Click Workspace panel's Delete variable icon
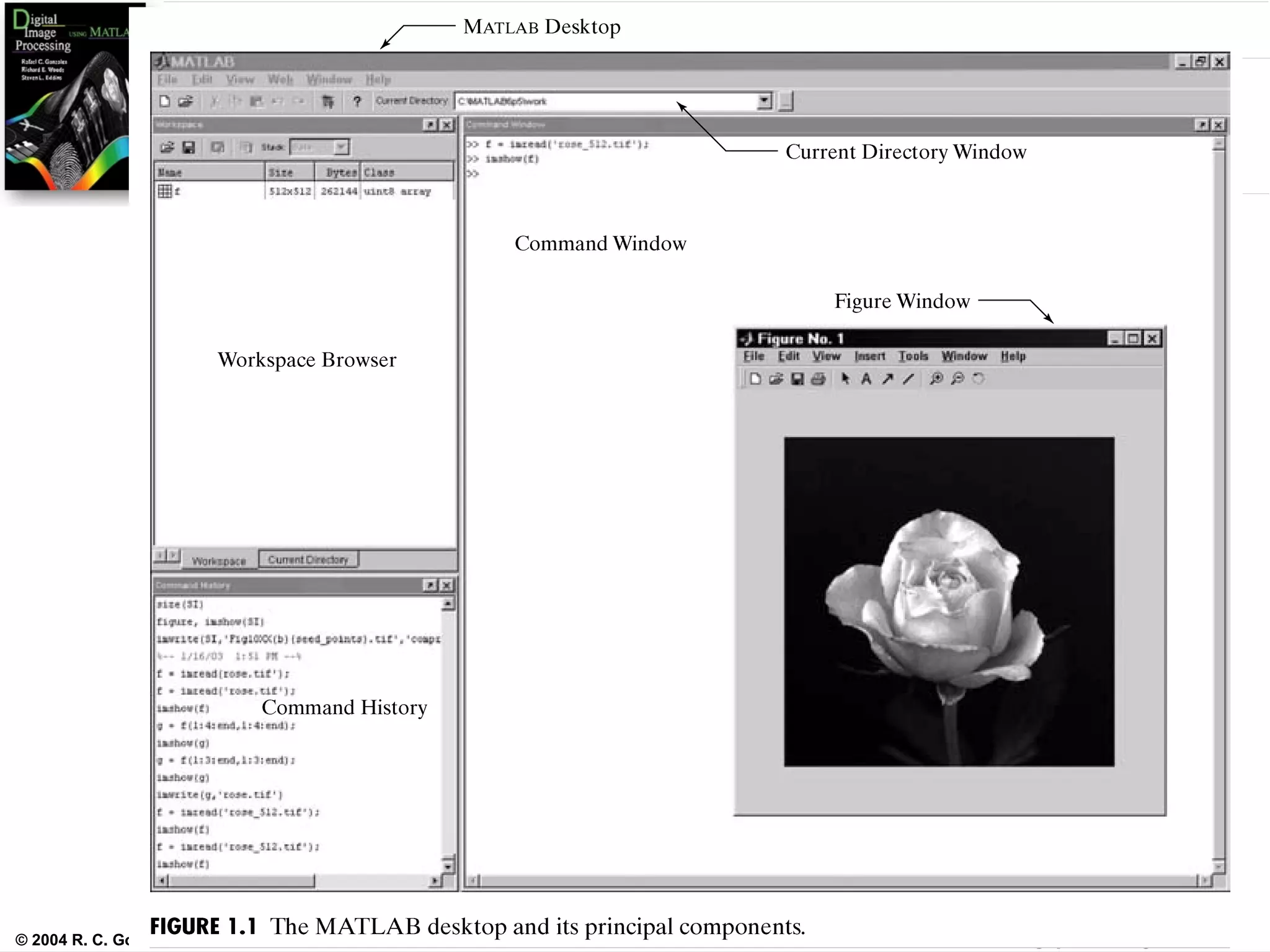The image size is (1270, 952). pyautogui.click(x=246, y=147)
